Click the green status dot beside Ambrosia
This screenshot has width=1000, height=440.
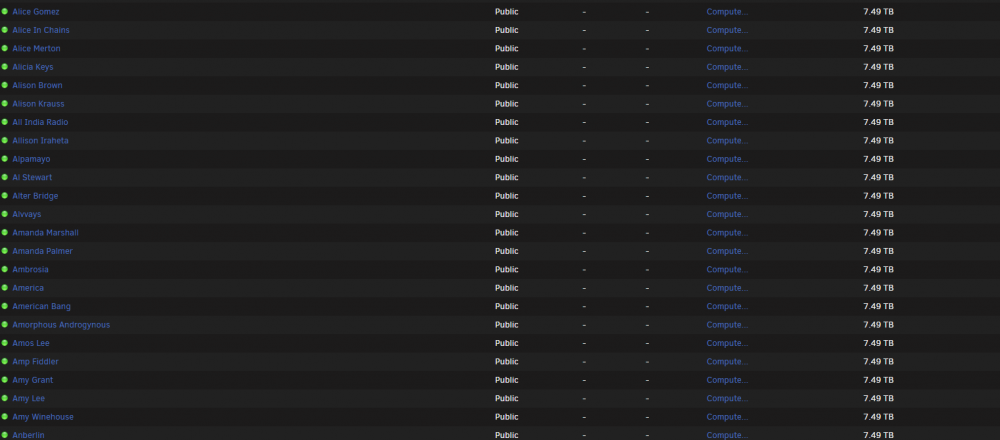(x=4, y=269)
